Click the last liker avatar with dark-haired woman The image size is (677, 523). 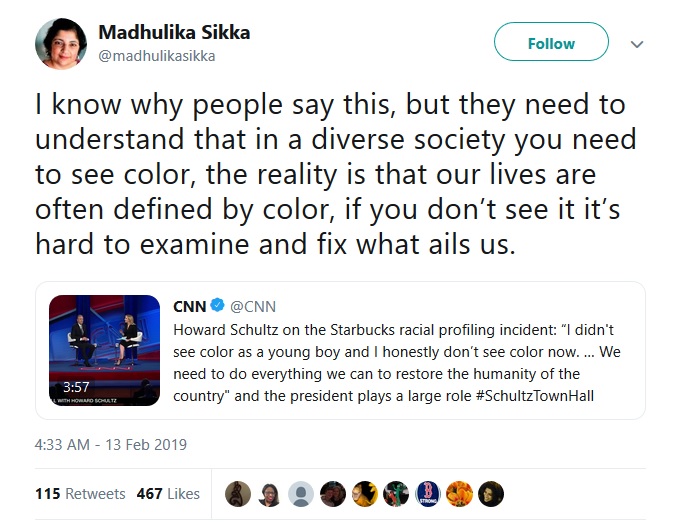pos(491,494)
